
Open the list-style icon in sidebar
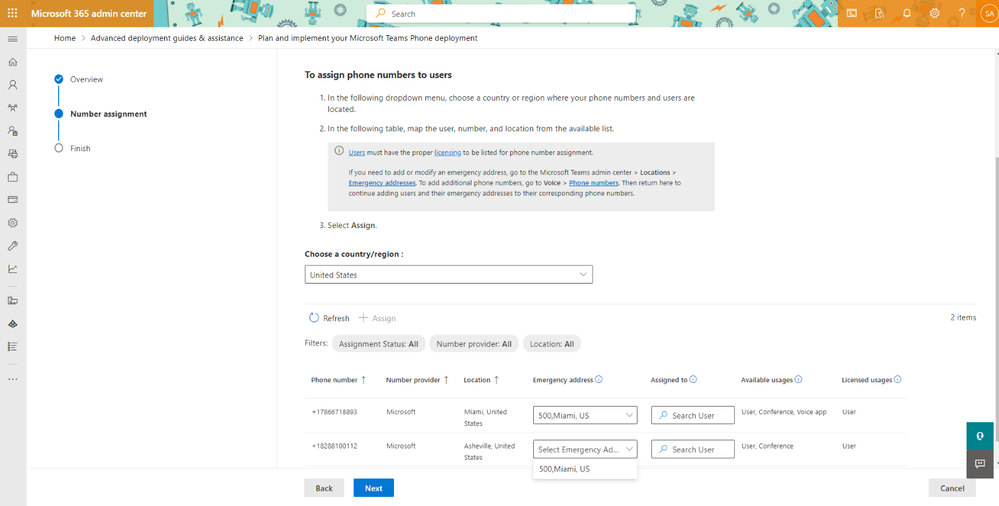[x=13, y=347]
